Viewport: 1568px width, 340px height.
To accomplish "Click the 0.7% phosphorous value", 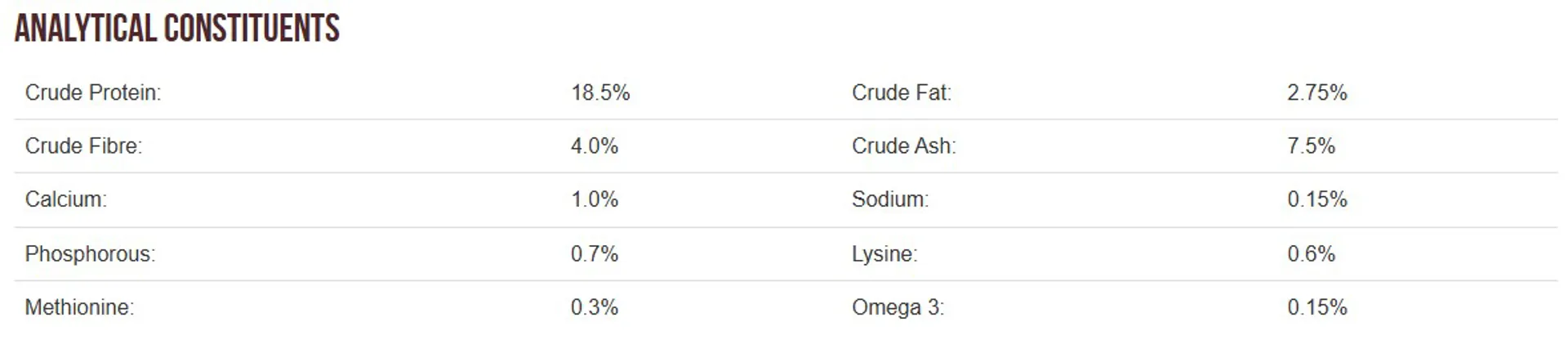I will (595, 253).
